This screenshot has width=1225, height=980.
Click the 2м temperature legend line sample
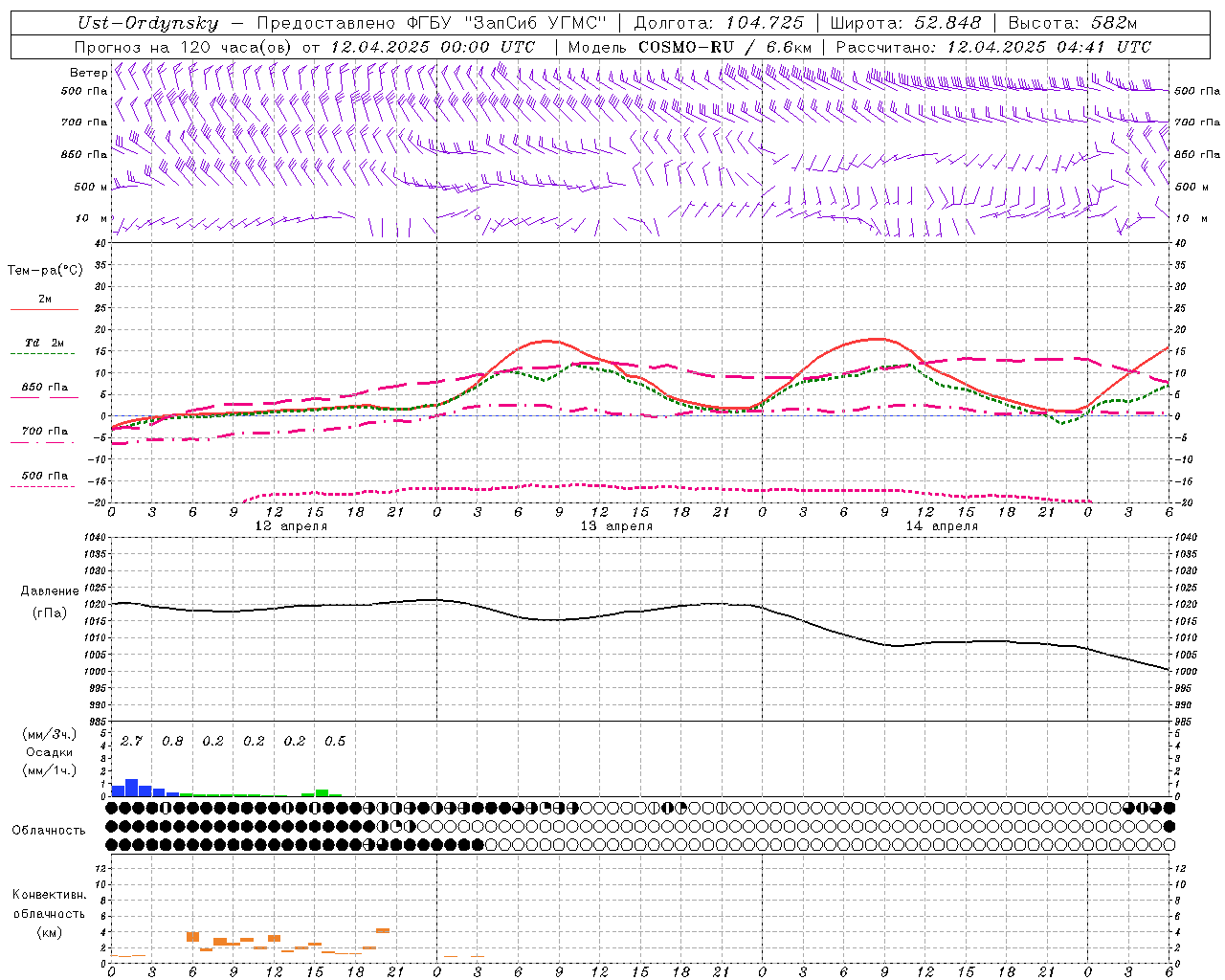(44, 309)
